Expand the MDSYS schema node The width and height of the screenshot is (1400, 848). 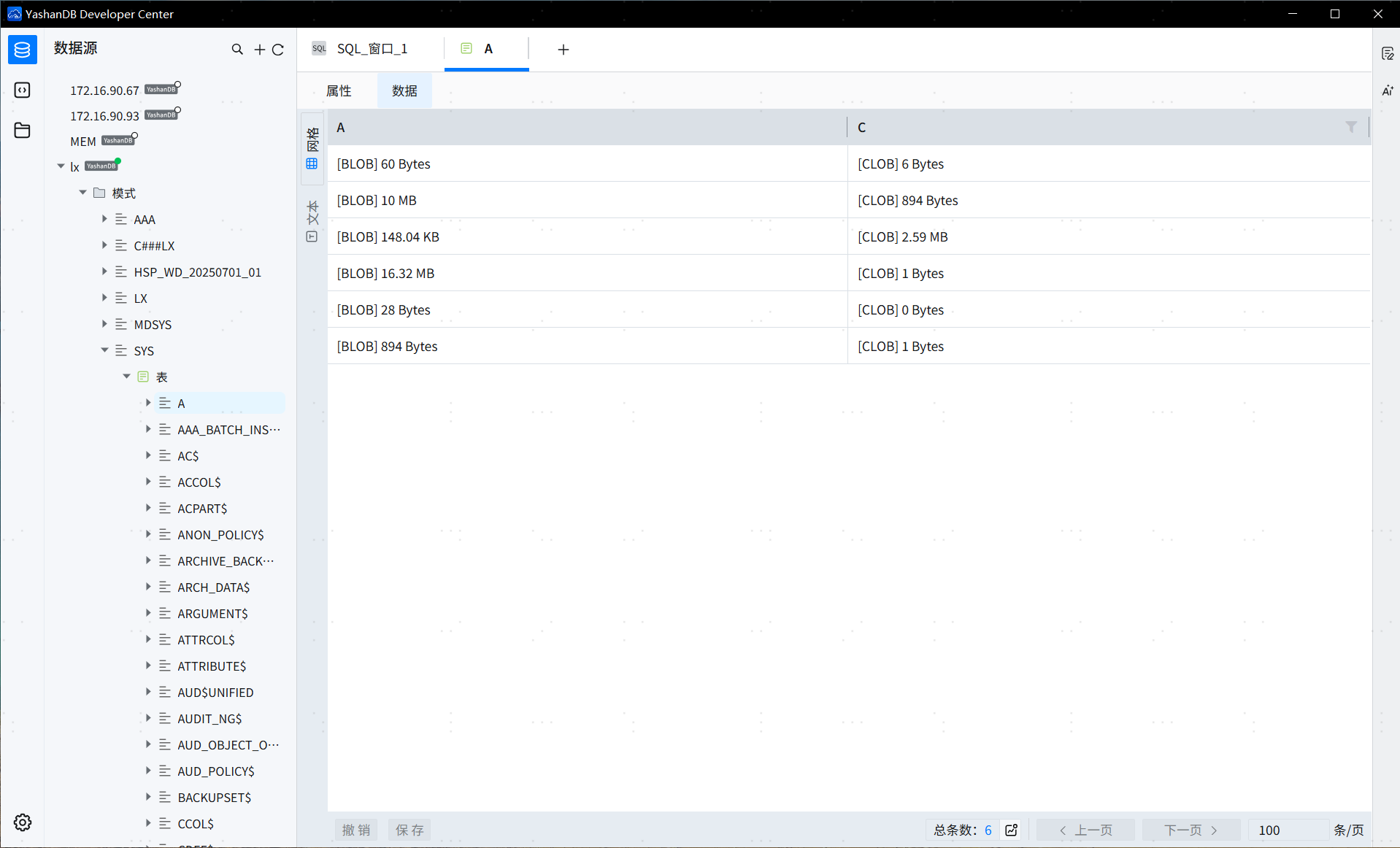coord(104,324)
